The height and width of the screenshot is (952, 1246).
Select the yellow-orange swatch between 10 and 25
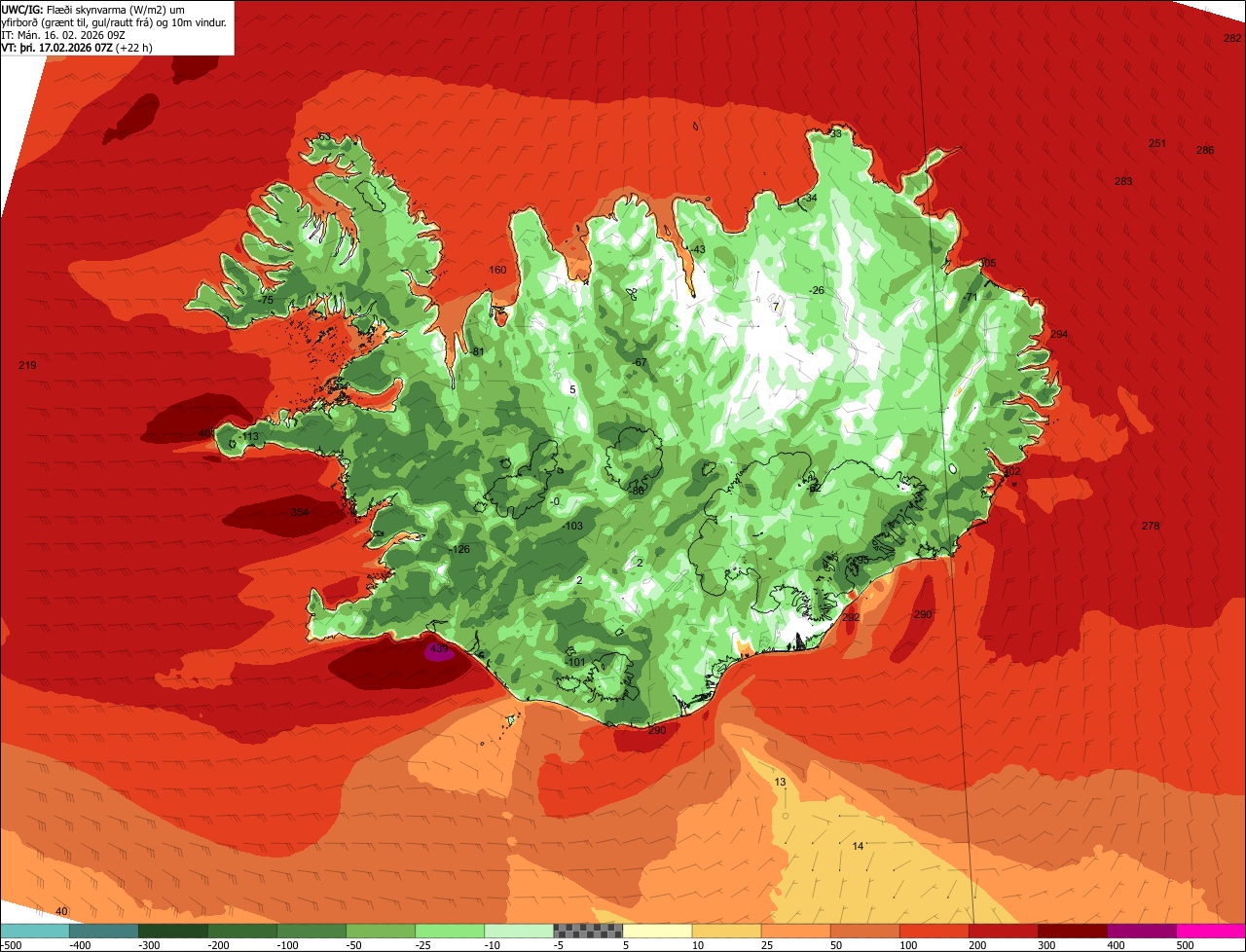coord(726,932)
